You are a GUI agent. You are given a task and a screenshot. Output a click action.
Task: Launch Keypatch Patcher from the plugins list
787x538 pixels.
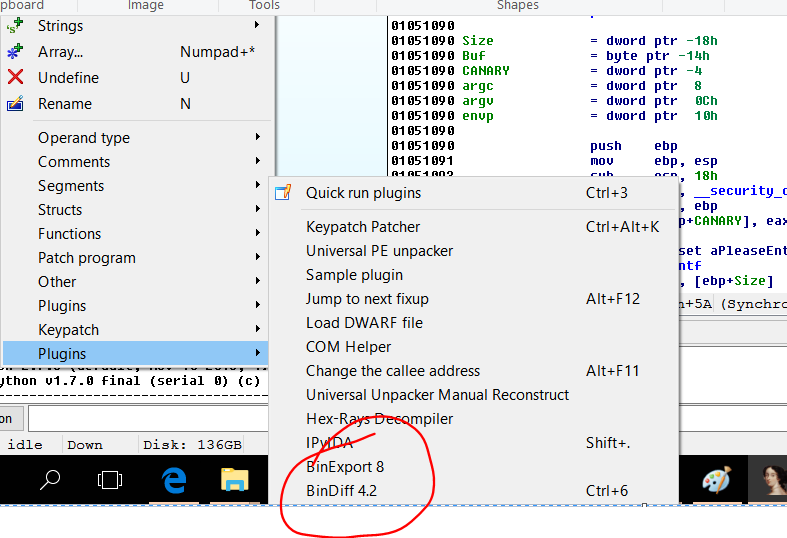tap(363, 227)
